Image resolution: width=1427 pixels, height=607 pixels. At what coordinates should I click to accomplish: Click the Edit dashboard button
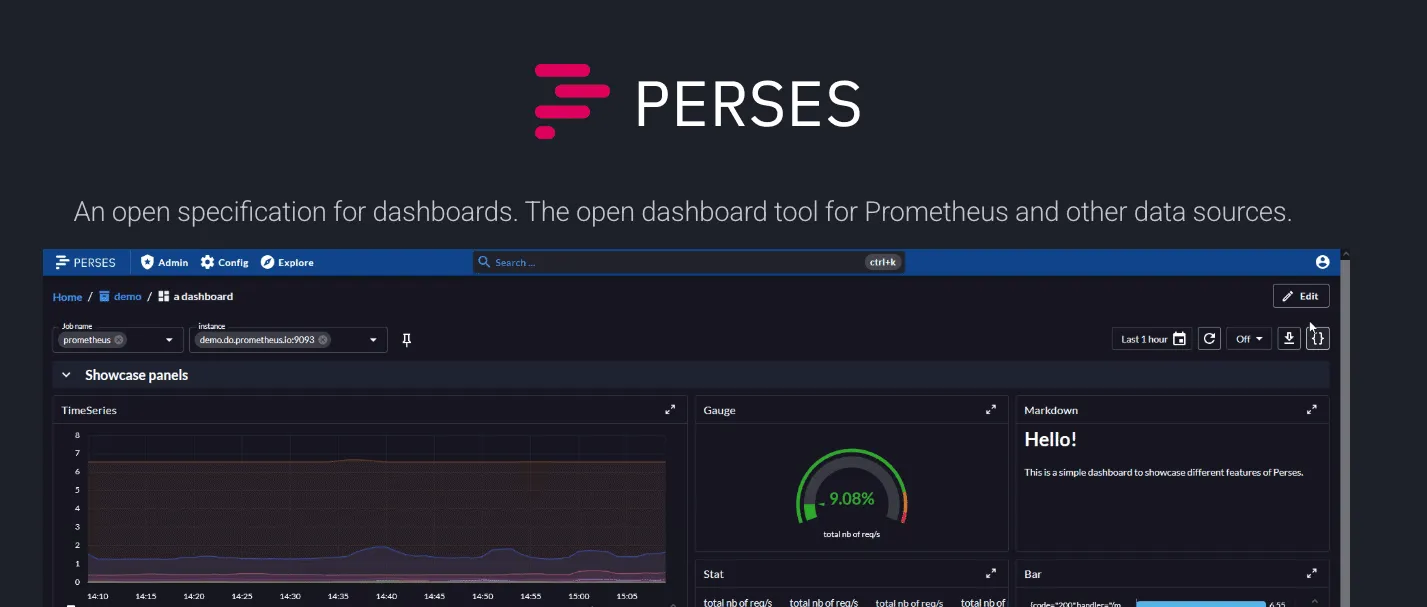pos(1301,296)
